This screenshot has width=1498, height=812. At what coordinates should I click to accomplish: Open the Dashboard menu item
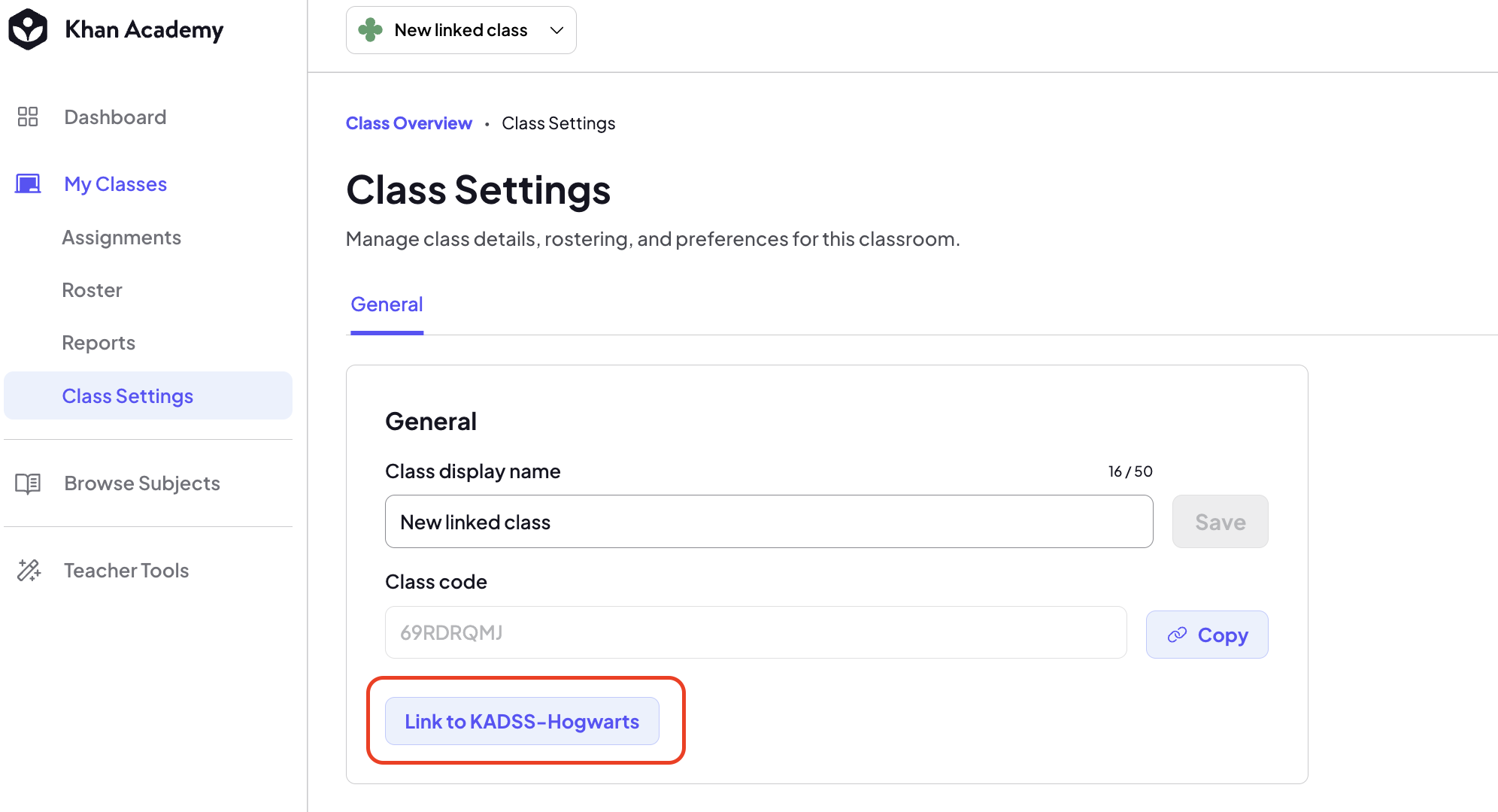115,117
